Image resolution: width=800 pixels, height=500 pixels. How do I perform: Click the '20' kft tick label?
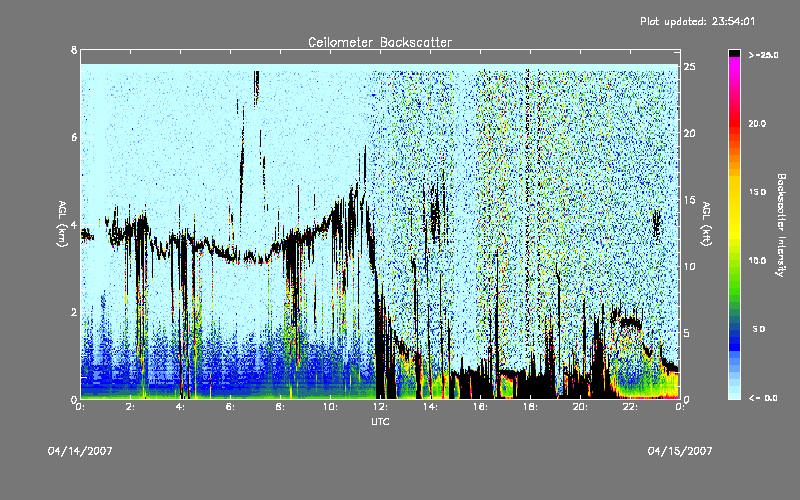coord(689,134)
